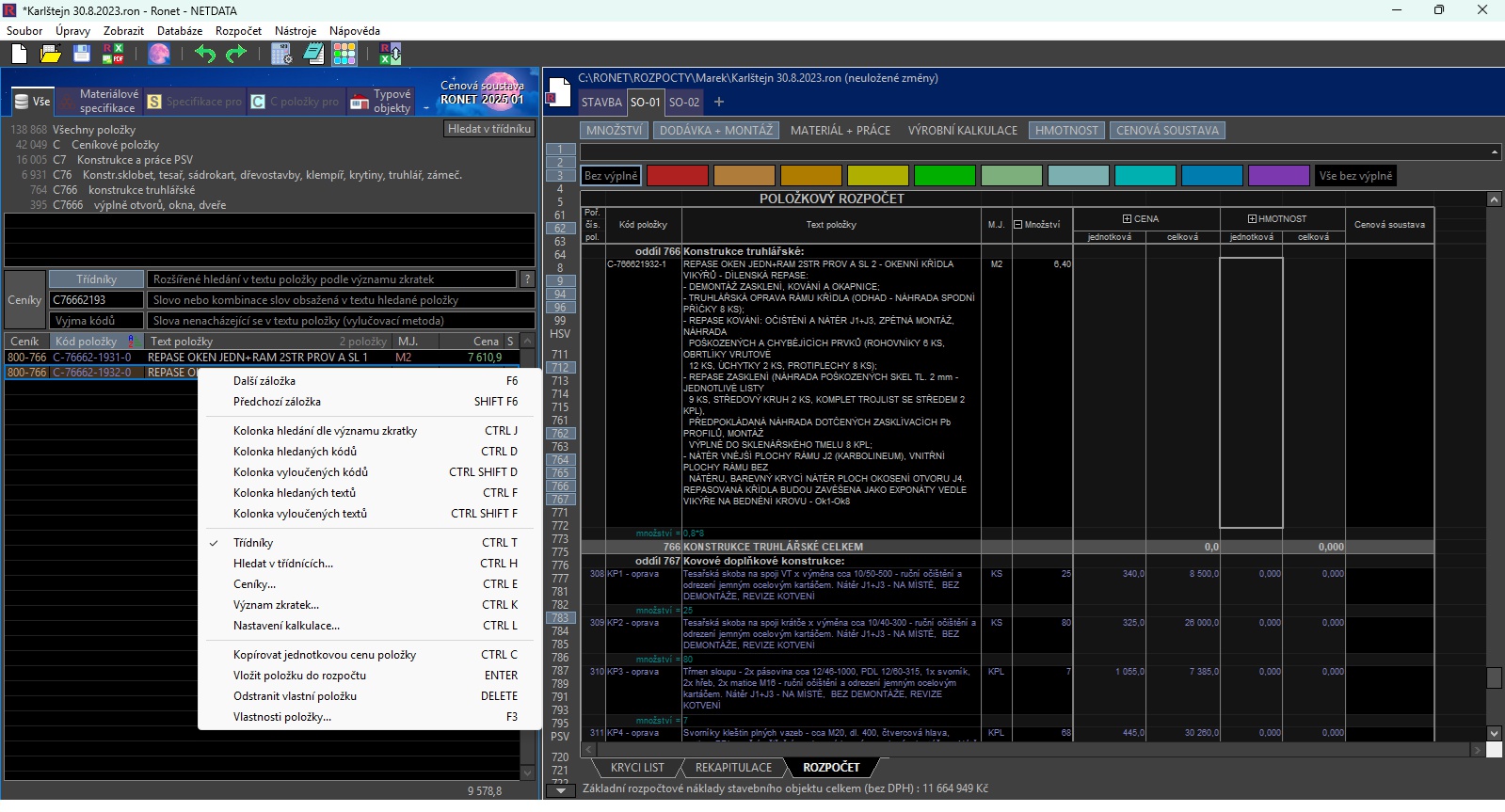Select C Ceníkové položky tree row
1505x812 pixels.
(88, 145)
